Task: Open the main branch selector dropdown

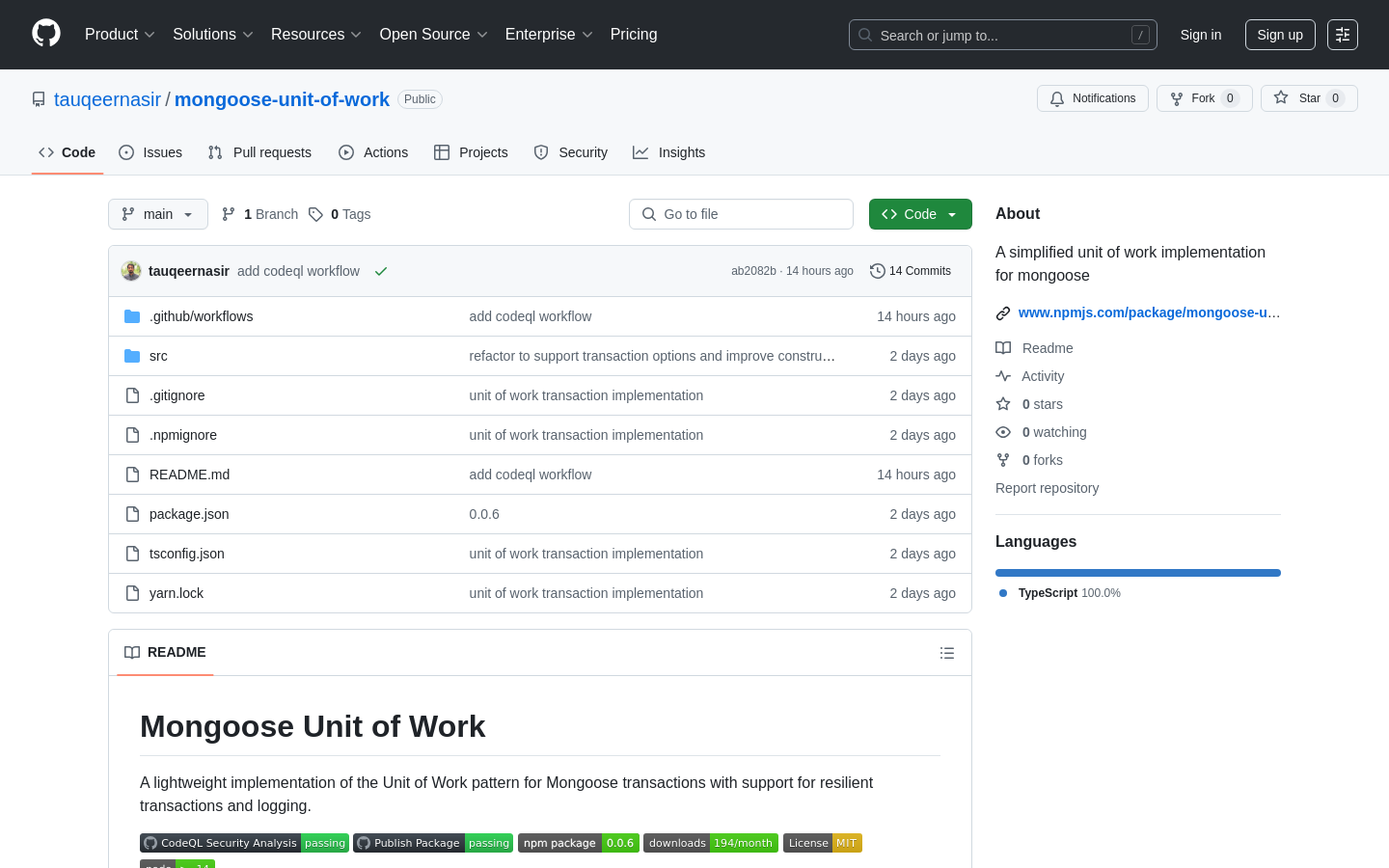Action: click(x=158, y=214)
